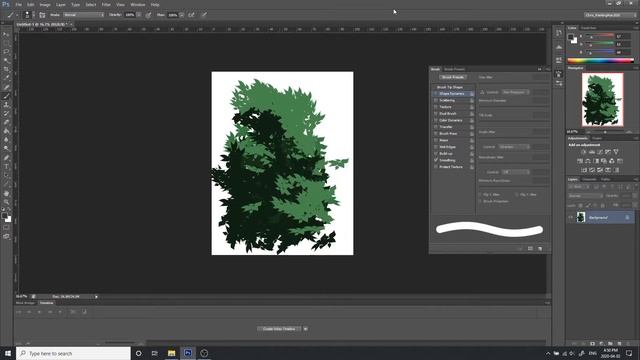Toggle the Brush panel from the options bar

tap(42, 15)
